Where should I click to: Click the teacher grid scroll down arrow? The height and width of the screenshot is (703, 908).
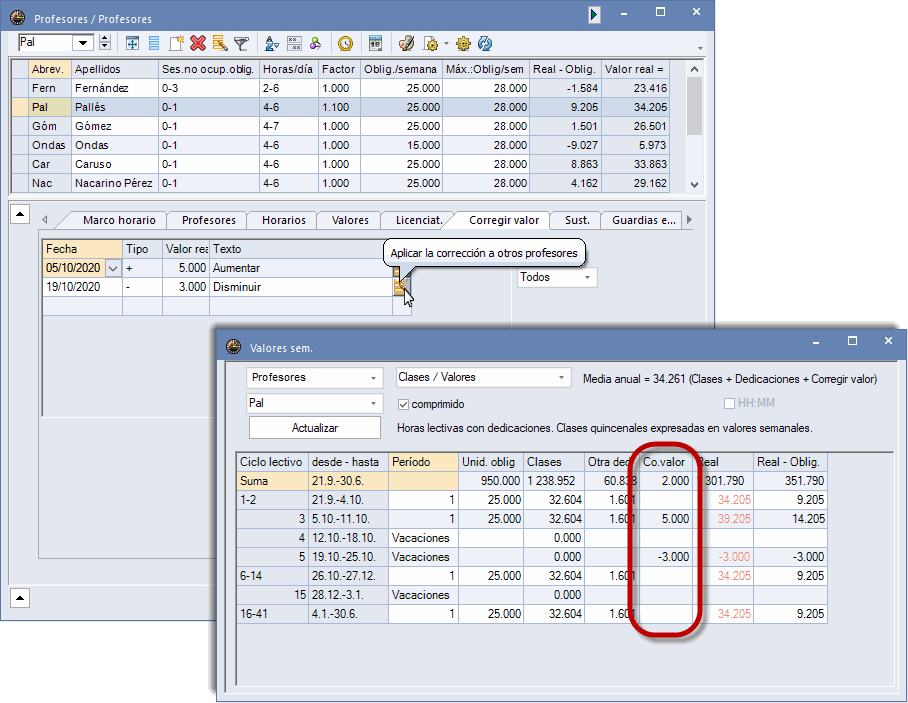pyautogui.click(x=694, y=185)
